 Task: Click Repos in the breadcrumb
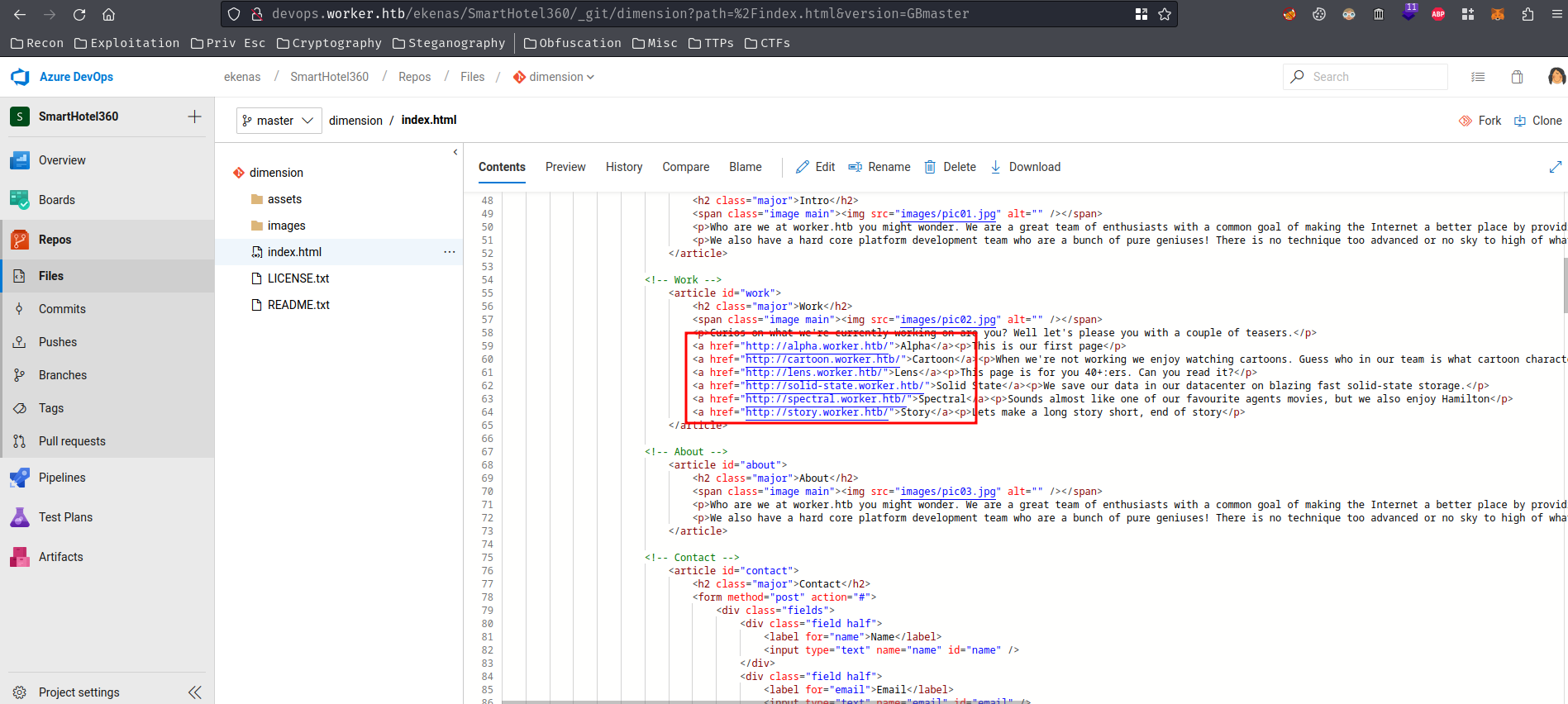tap(414, 77)
